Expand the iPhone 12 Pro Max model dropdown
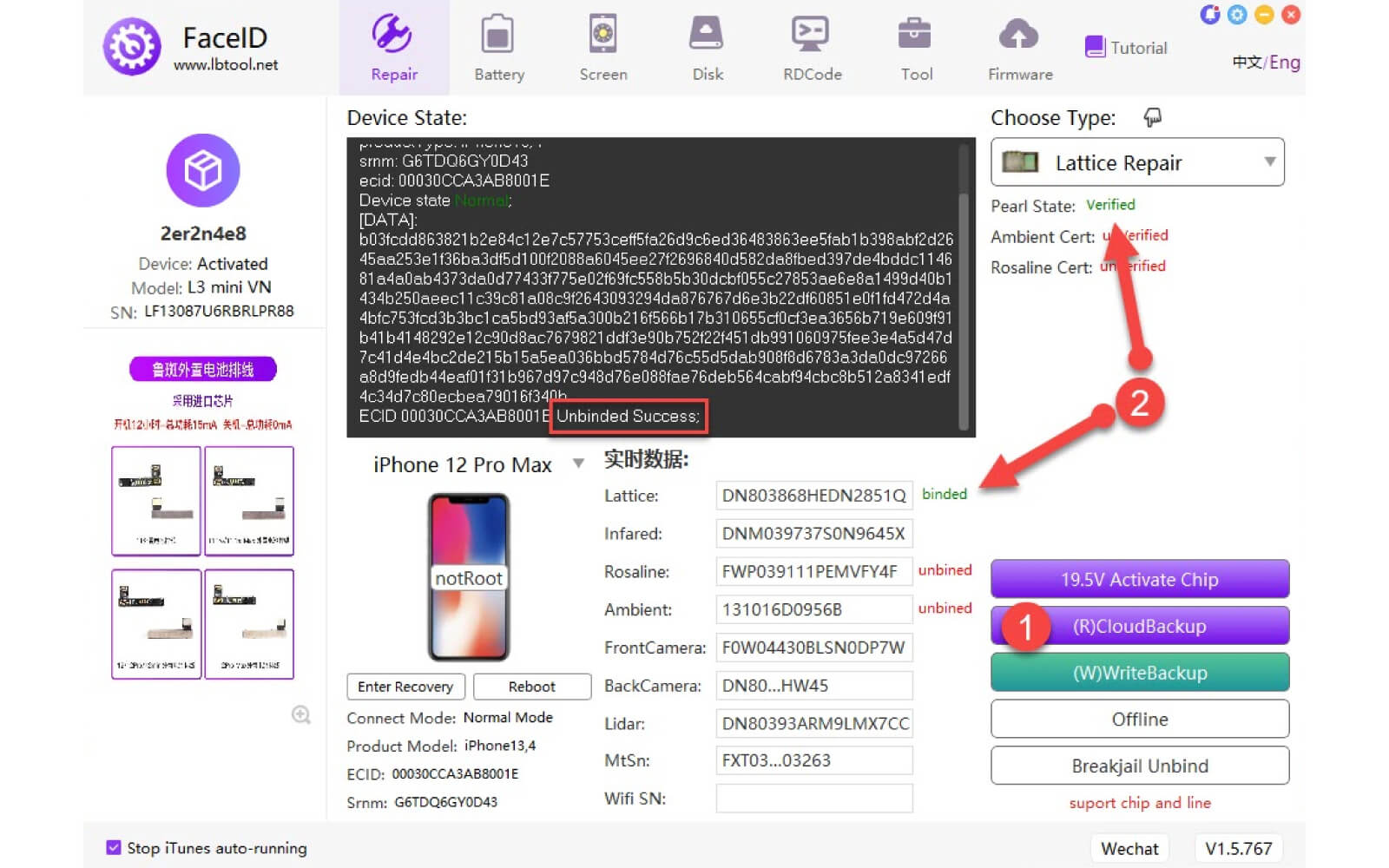The height and width of the screenshot is (868, 1389). [x=578, y=464]
